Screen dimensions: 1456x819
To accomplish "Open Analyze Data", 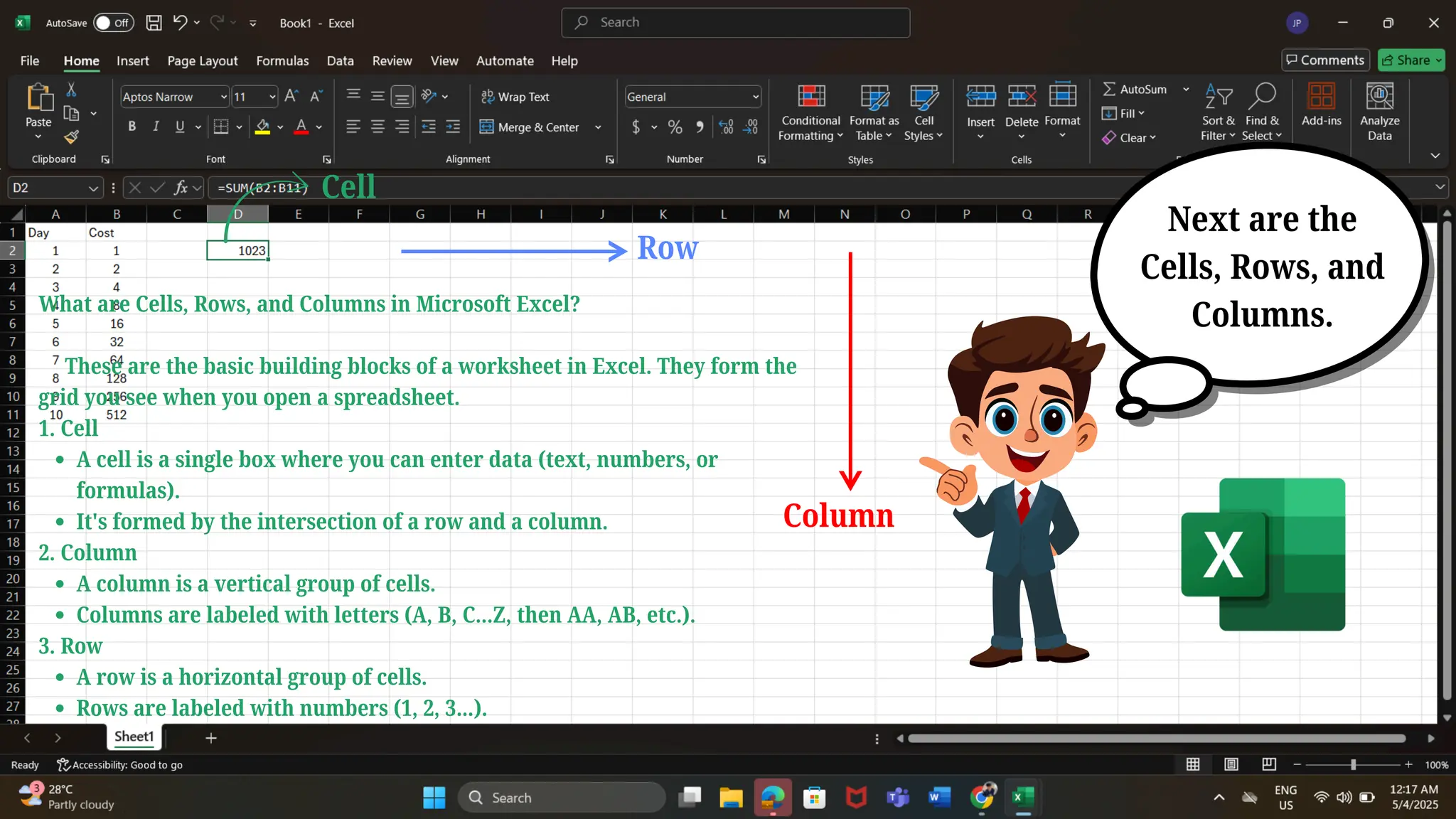I will click(x=1379, y=112).
